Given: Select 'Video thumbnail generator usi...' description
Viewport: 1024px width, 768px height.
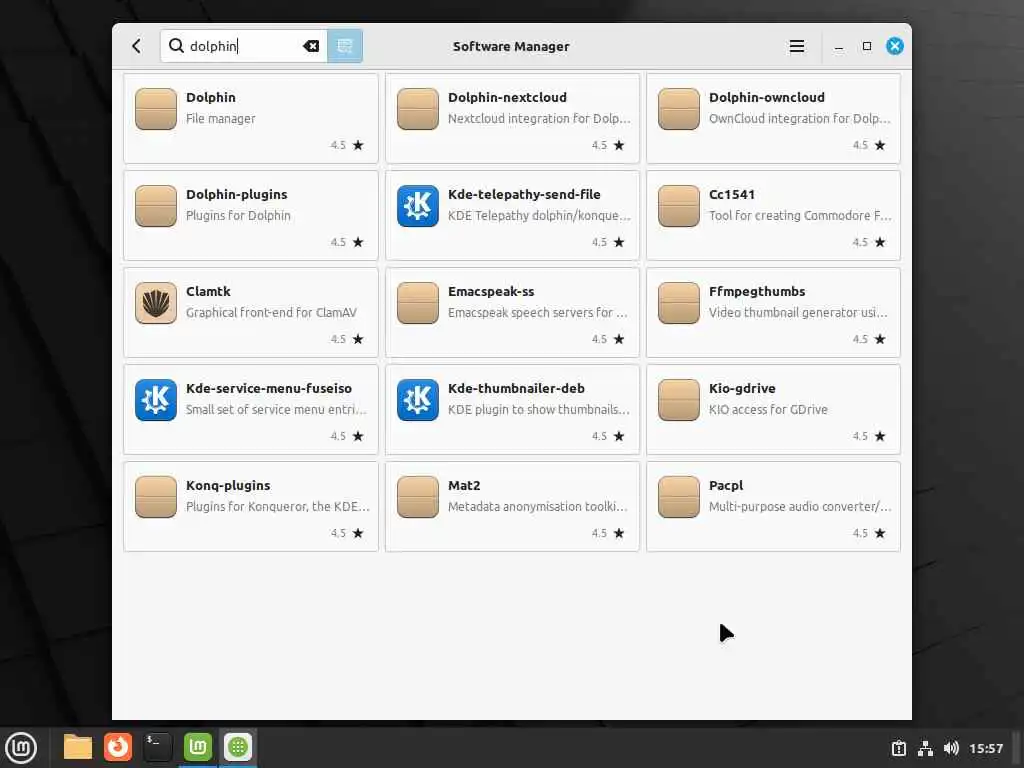Looking at the screenshot, I should tap(798, 312).
